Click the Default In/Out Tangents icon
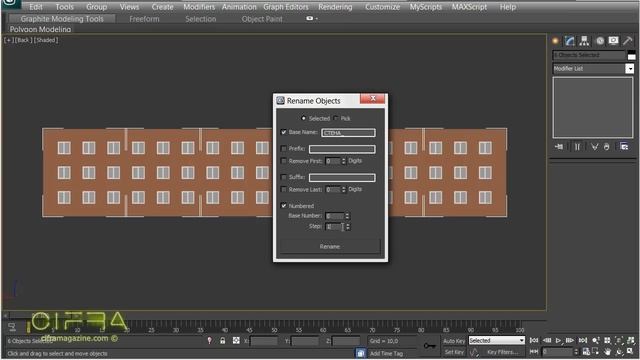 click(474, 352)
